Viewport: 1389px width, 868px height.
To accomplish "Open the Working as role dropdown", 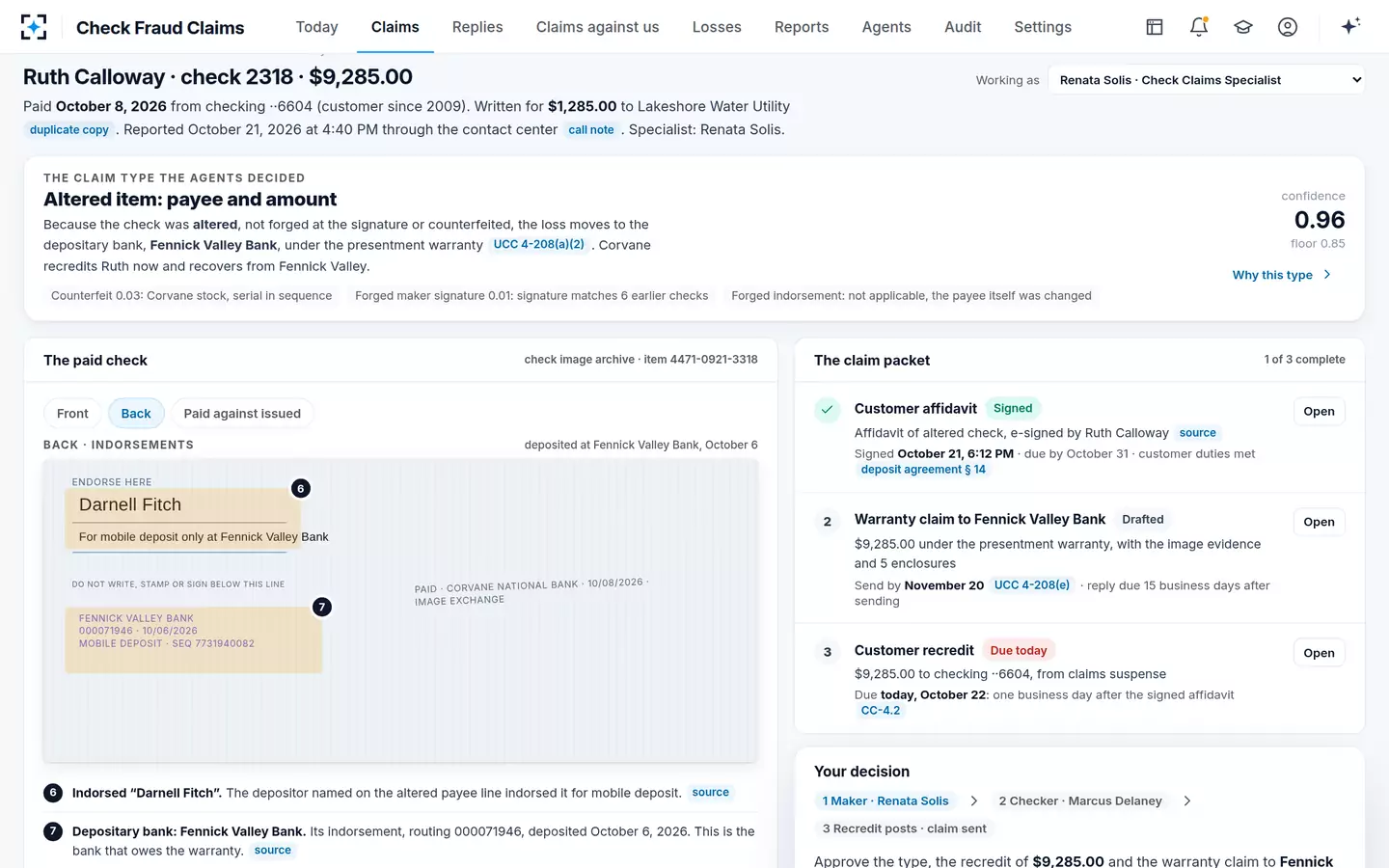I will pos(1207,80).
